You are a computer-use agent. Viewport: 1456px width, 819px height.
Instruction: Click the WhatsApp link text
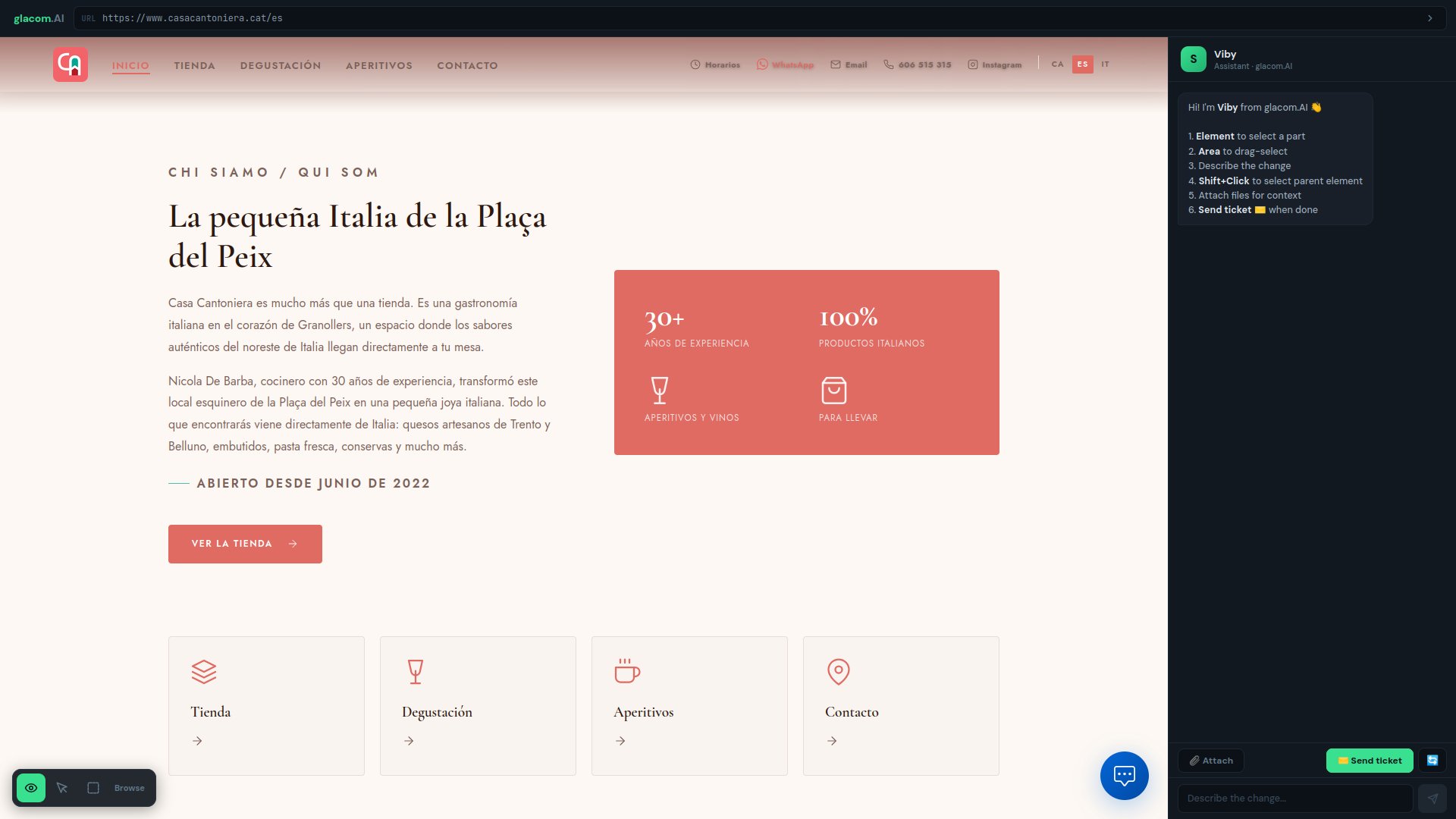coord(792,65)
